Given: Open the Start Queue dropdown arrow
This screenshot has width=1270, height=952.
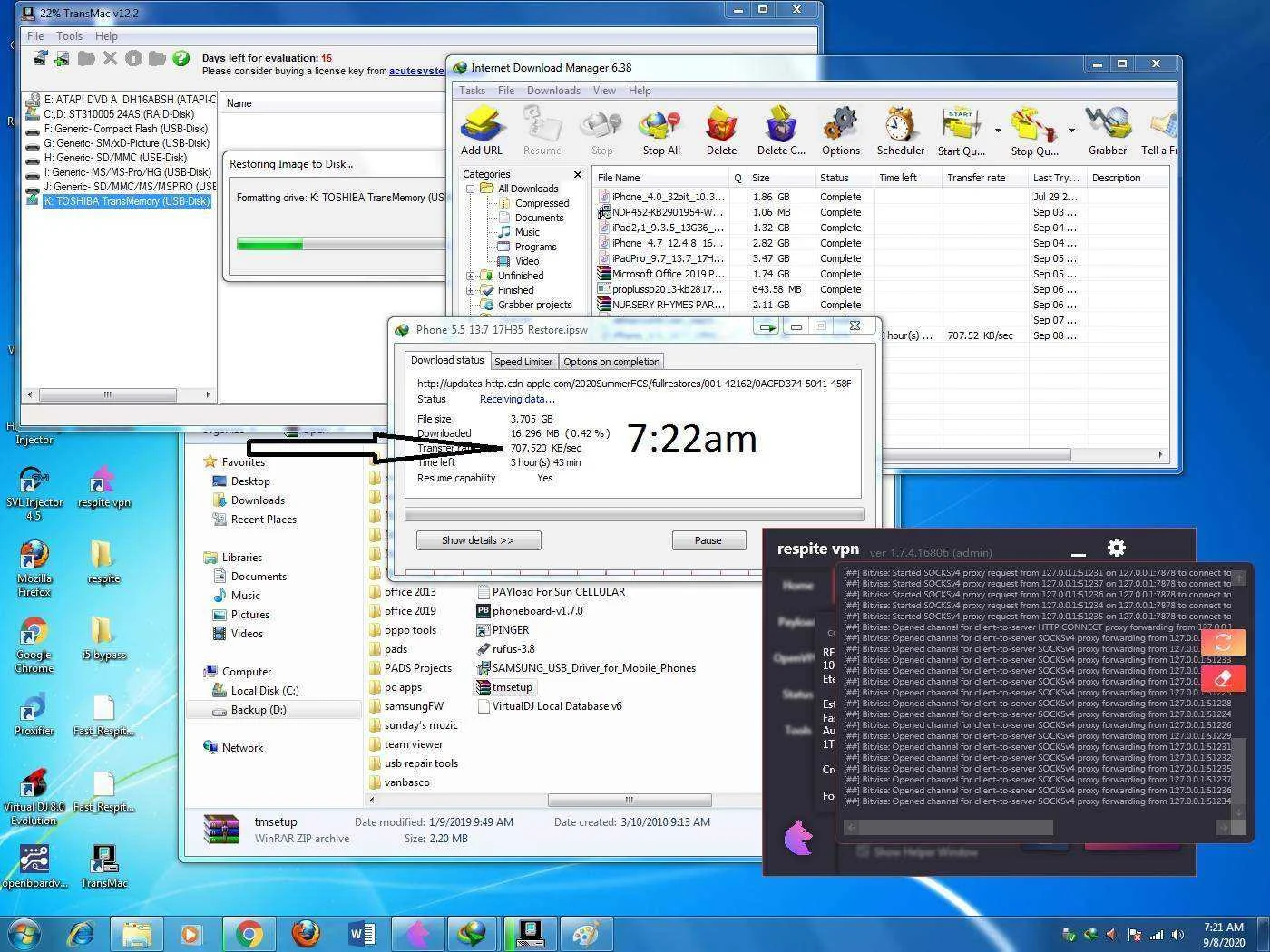Looking at the screenshot, I should click(x=998, y=131).
